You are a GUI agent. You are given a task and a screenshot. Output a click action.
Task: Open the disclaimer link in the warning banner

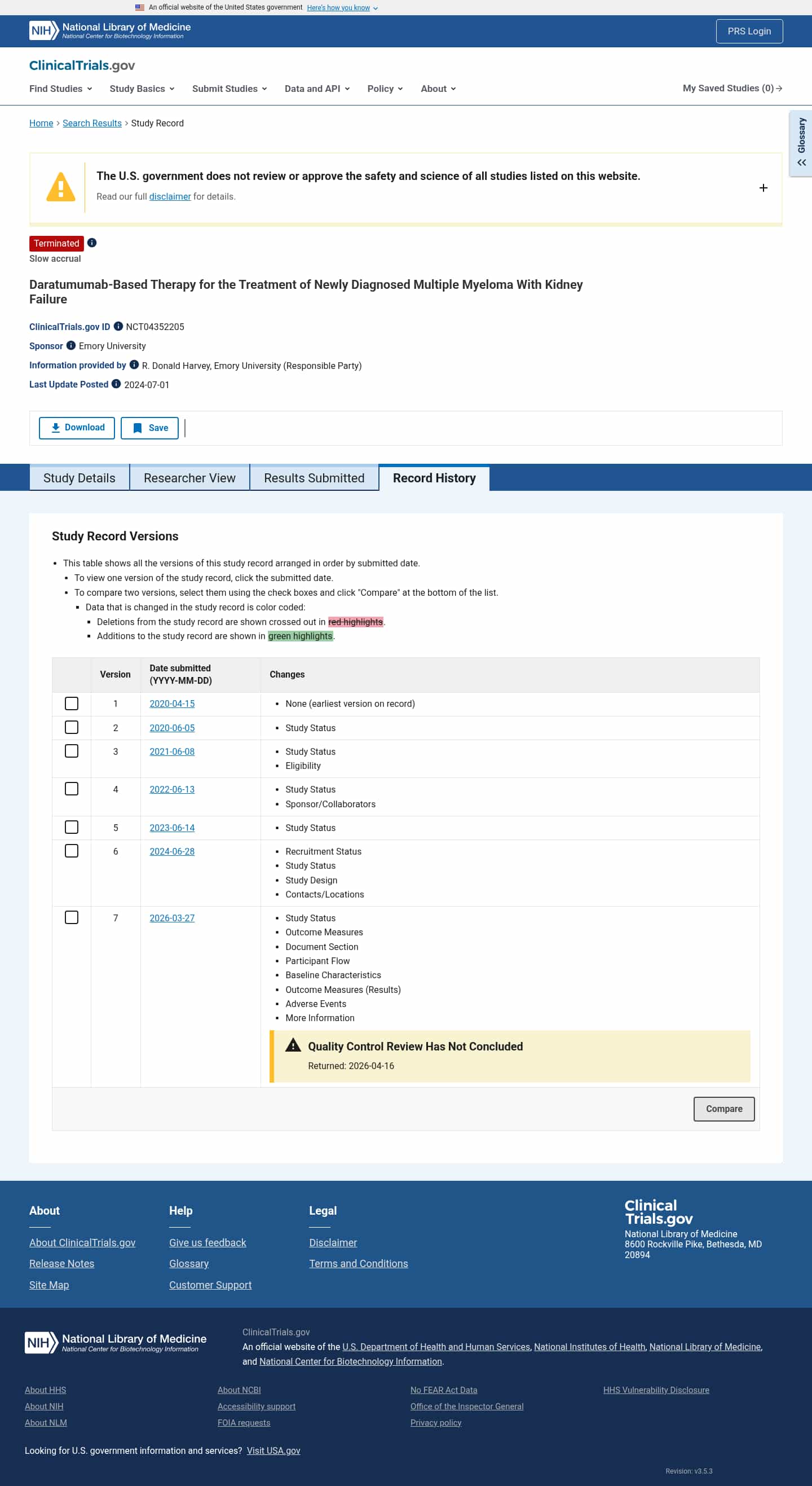coord(170,196)
